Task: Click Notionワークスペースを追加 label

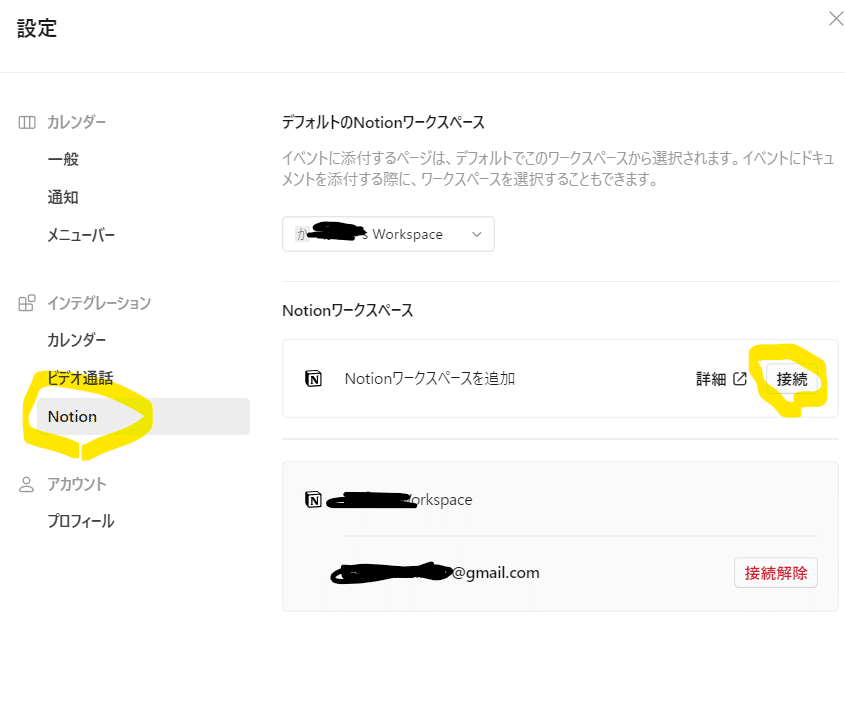Action: (430, 379)
